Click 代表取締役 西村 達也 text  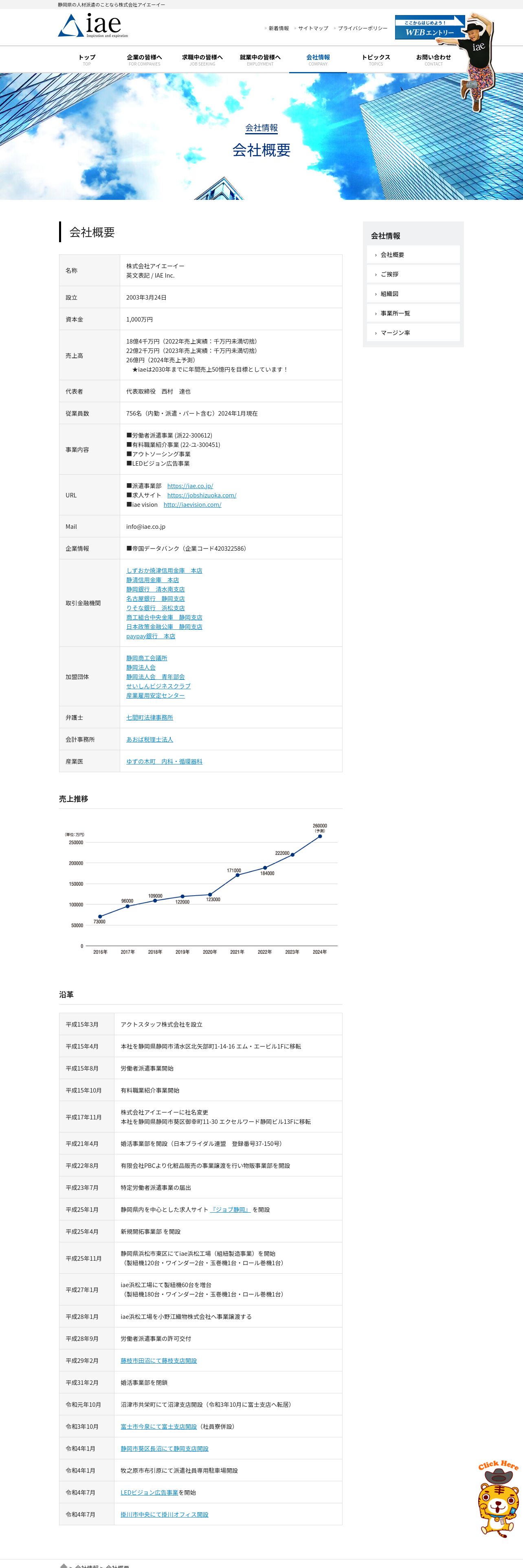coord(158,392)
